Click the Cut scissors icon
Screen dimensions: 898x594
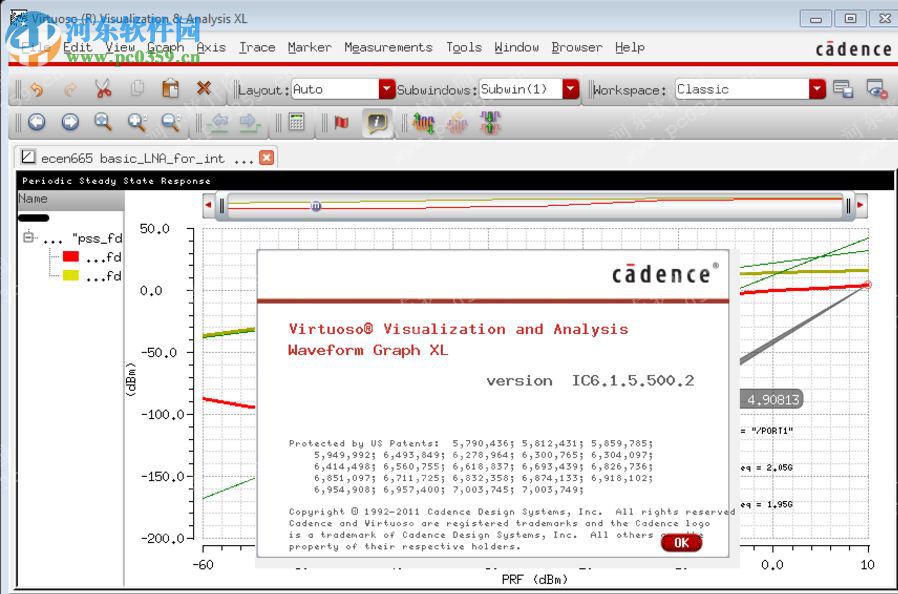[101, 89]
